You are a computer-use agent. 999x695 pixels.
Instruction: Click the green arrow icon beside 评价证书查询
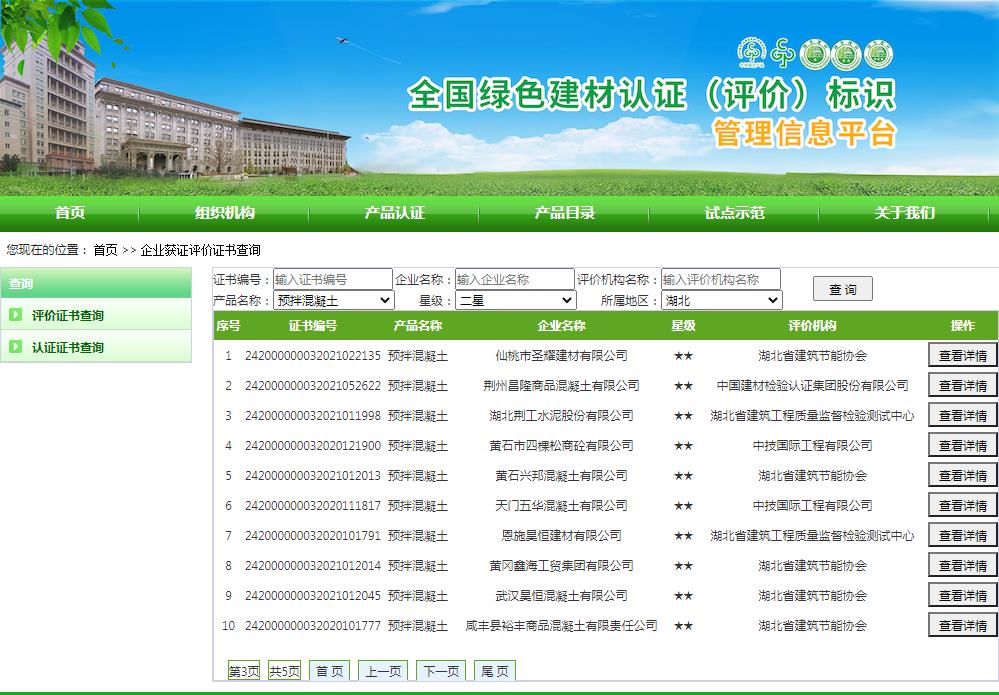(16, 315)
